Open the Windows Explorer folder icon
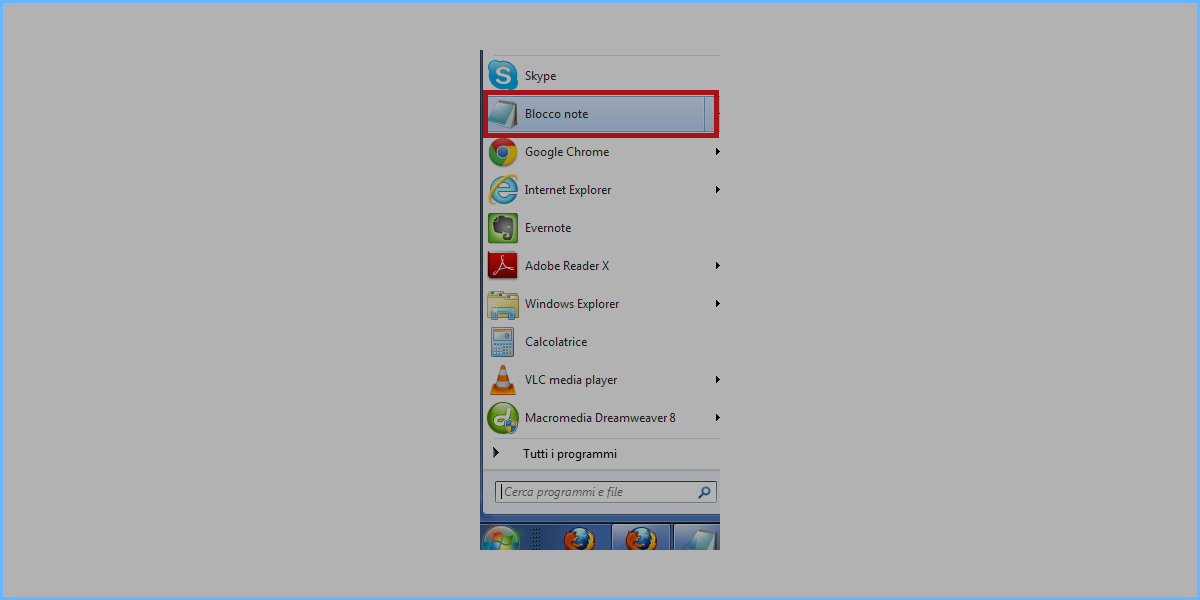 click(503, 304)
